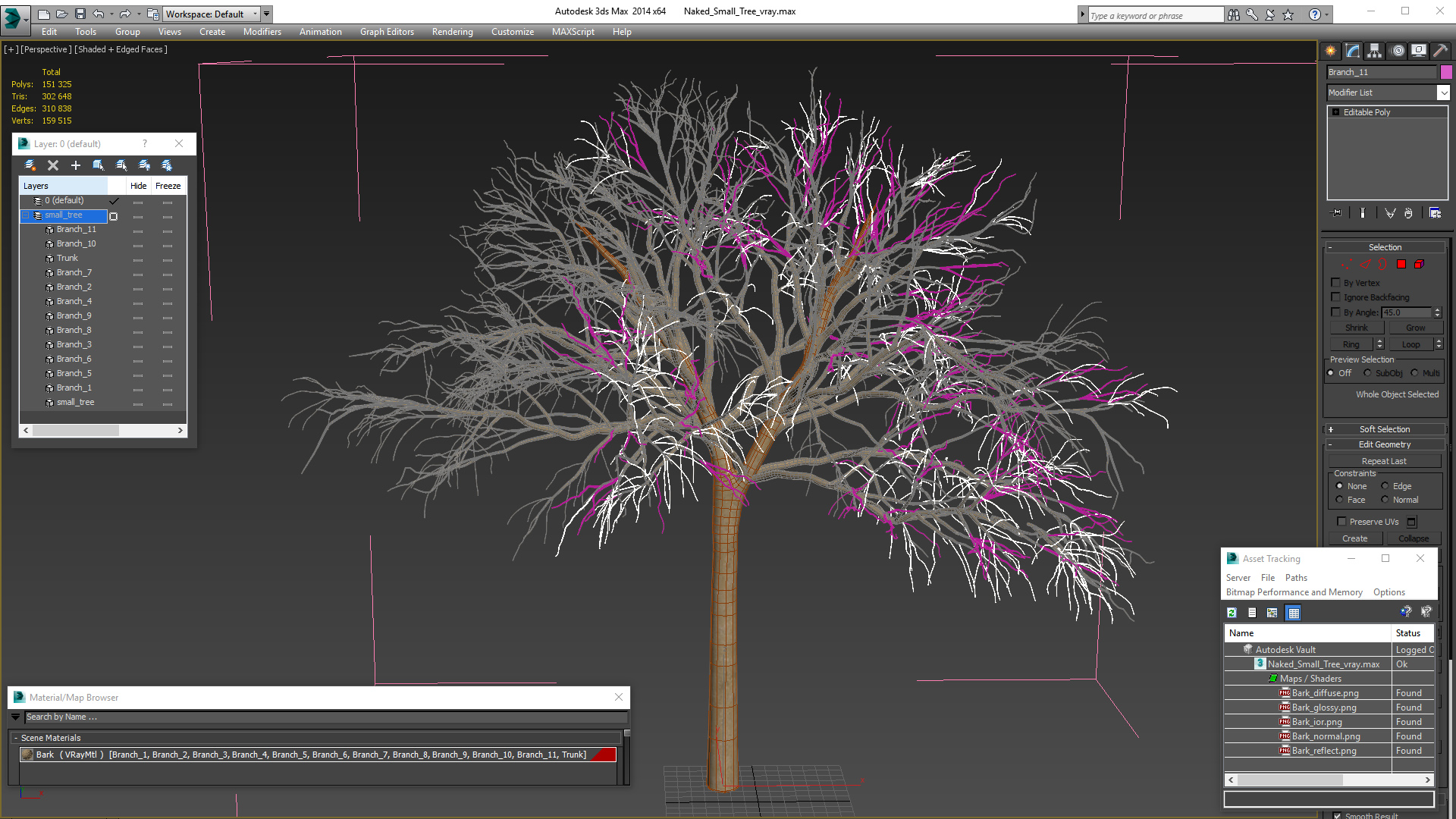Select SubObj preview selection radio
This screenshot has height=819, width=1456.
tap(1368, 373)
